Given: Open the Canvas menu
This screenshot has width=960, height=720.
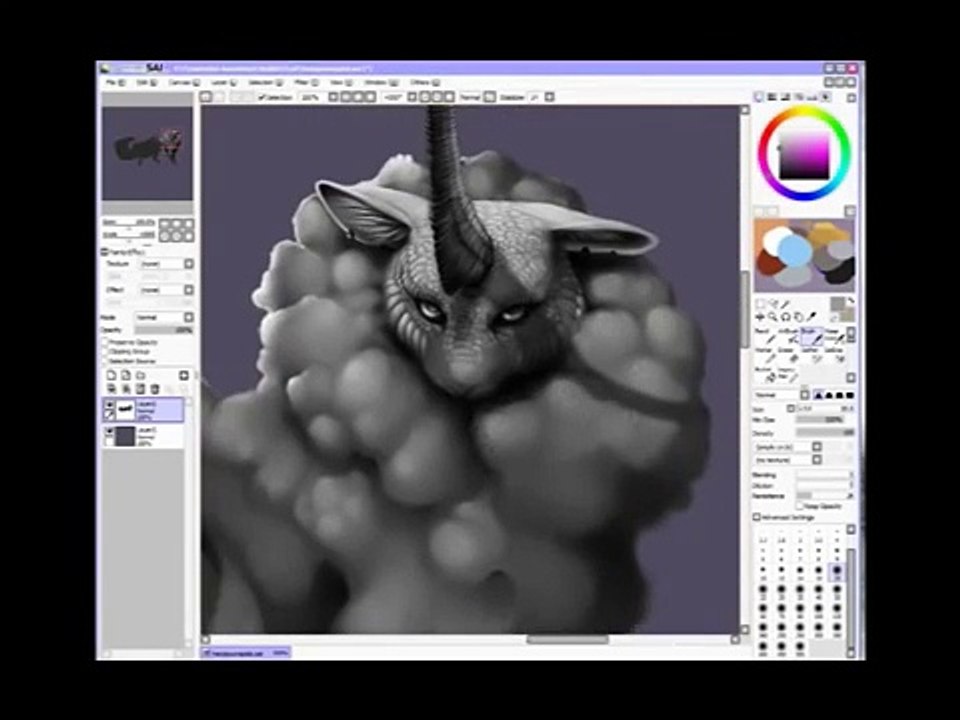Looking at the screenshot, I should (184, 82).
